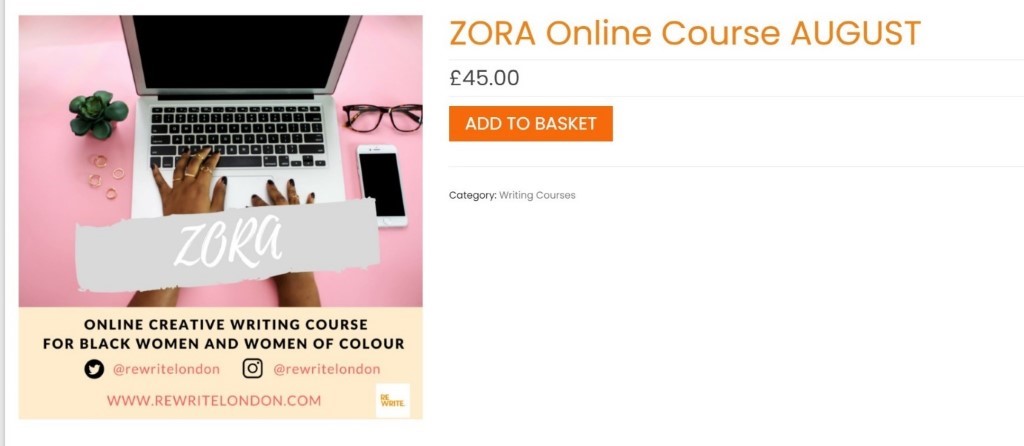Click the Category label text
This screenshot has height=446, width=1024.
[473, 195]
